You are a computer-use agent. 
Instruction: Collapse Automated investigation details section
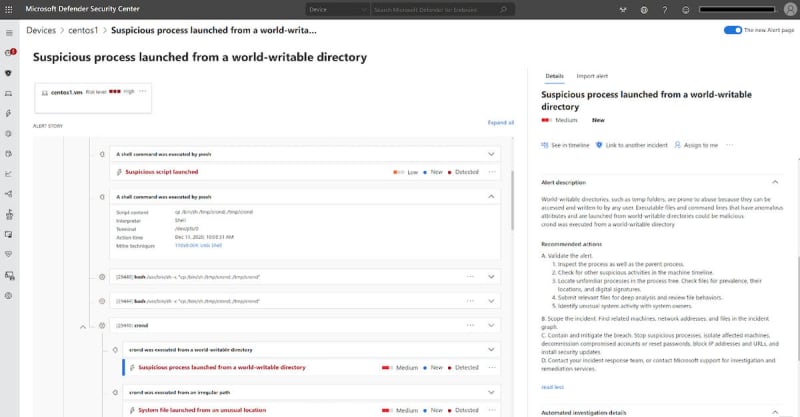[775, 412]
